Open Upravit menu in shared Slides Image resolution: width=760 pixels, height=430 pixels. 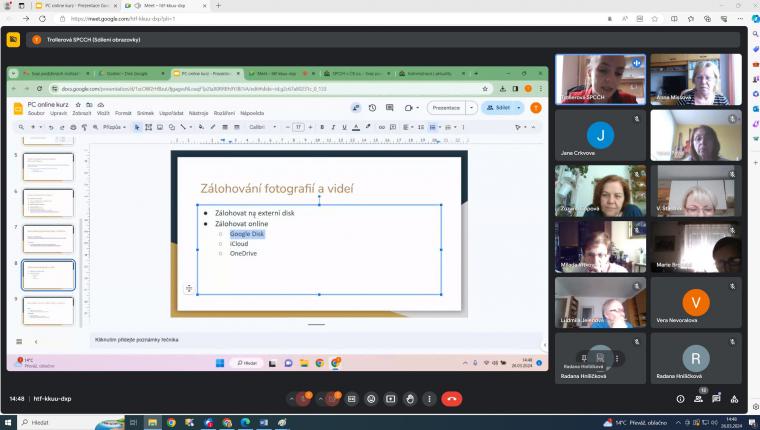[x=58, y=113]
